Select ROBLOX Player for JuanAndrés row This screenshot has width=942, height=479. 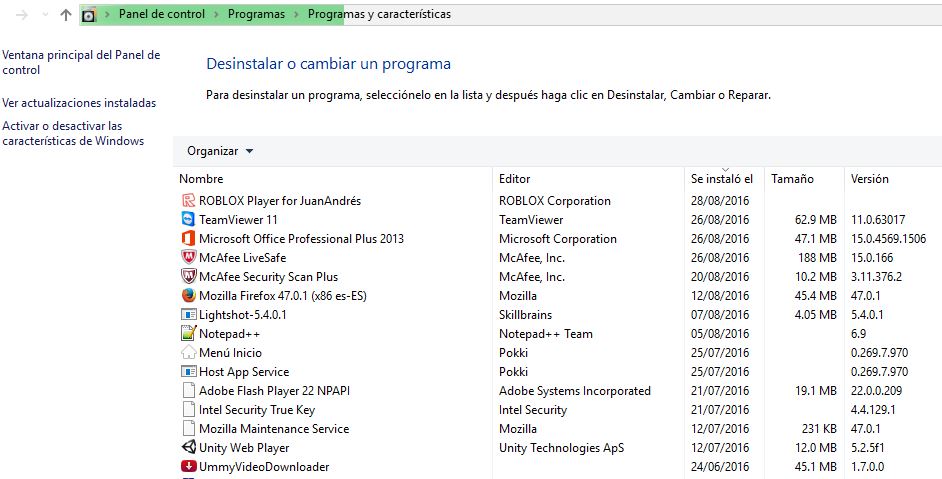click(280, 201)
